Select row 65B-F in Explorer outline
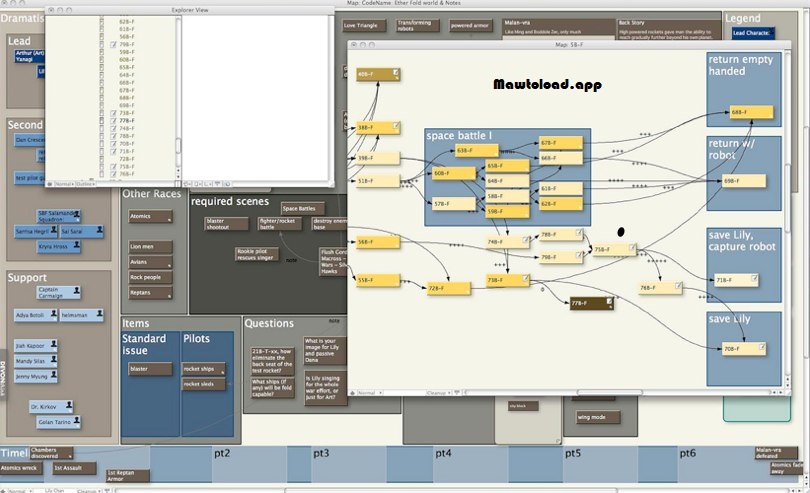The width and height of the screenshot is (810, 493). [x=127, y=67]
